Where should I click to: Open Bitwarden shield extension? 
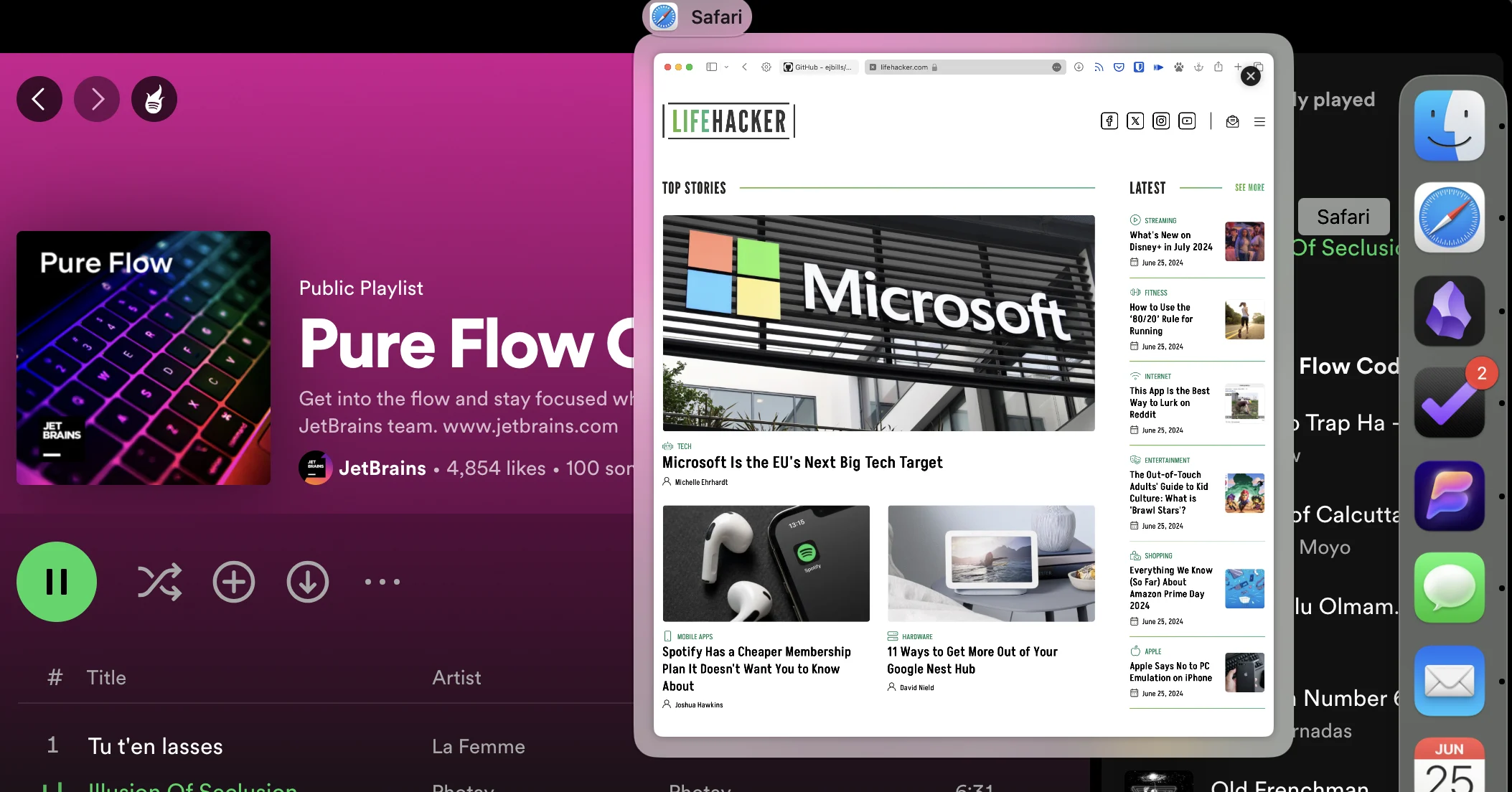[1139, 67]
